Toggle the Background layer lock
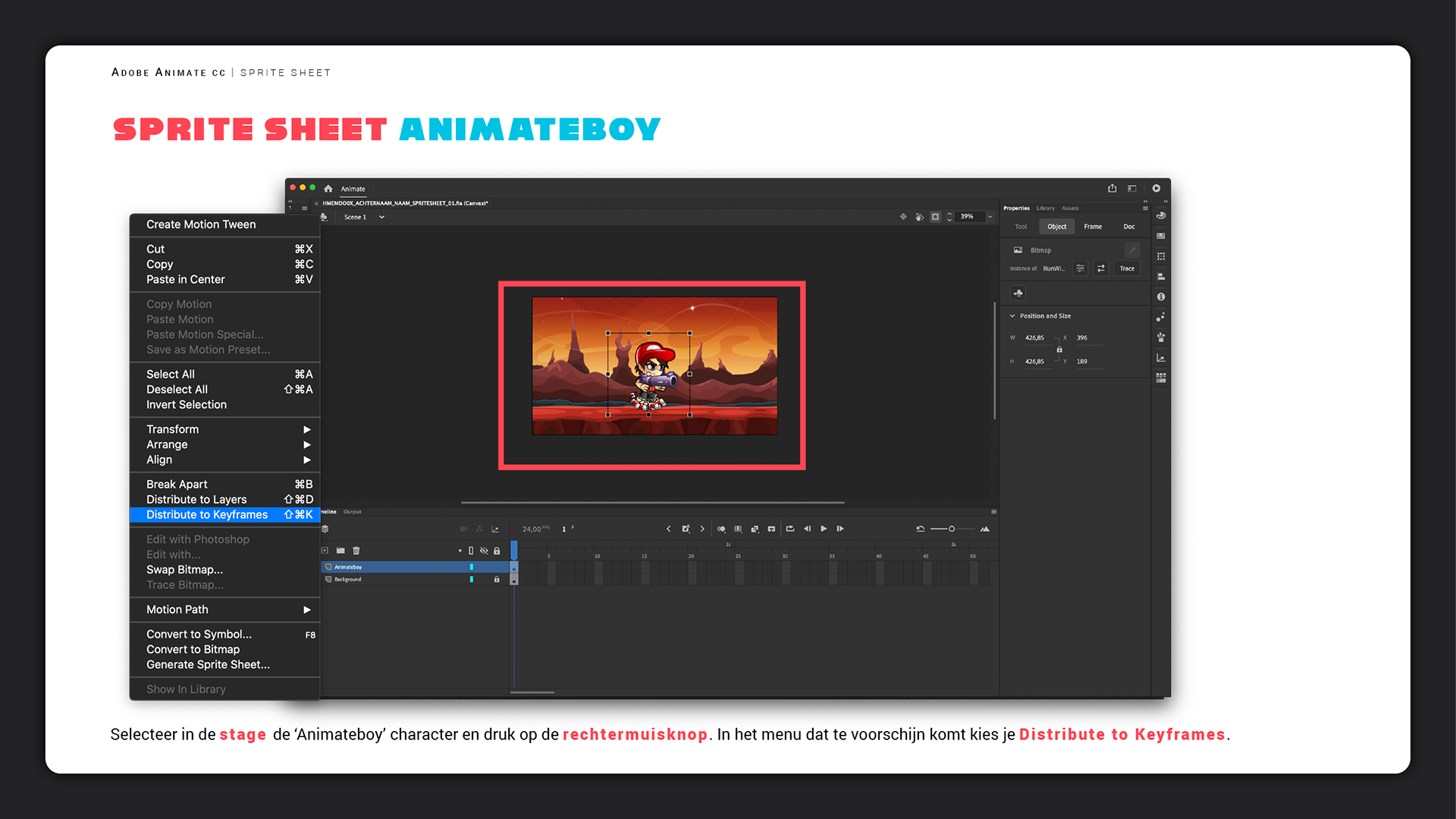 [x=497, y=579]
